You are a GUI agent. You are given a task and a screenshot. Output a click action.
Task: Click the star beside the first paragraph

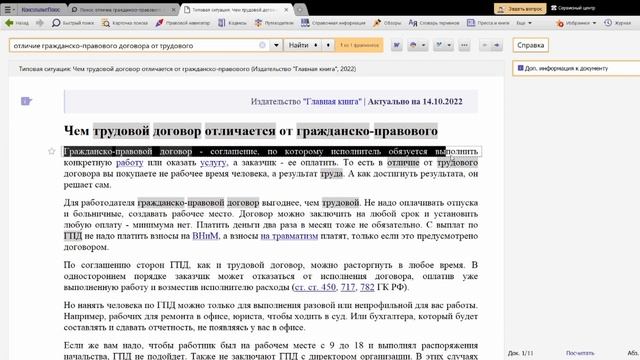pos(52,151)
